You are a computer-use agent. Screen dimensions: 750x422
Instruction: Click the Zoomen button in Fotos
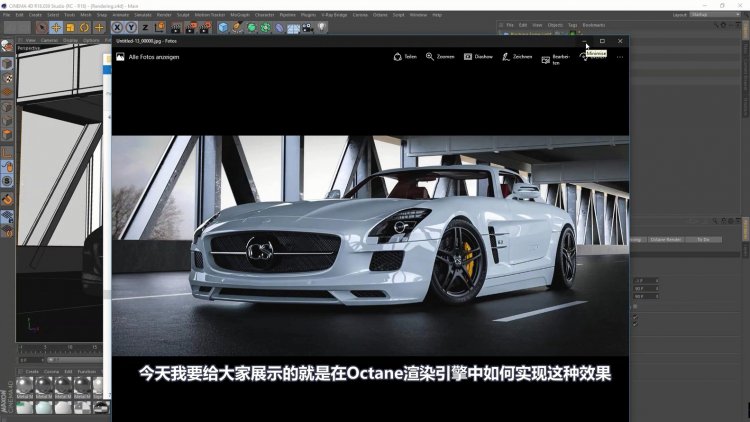coord(440,56)
